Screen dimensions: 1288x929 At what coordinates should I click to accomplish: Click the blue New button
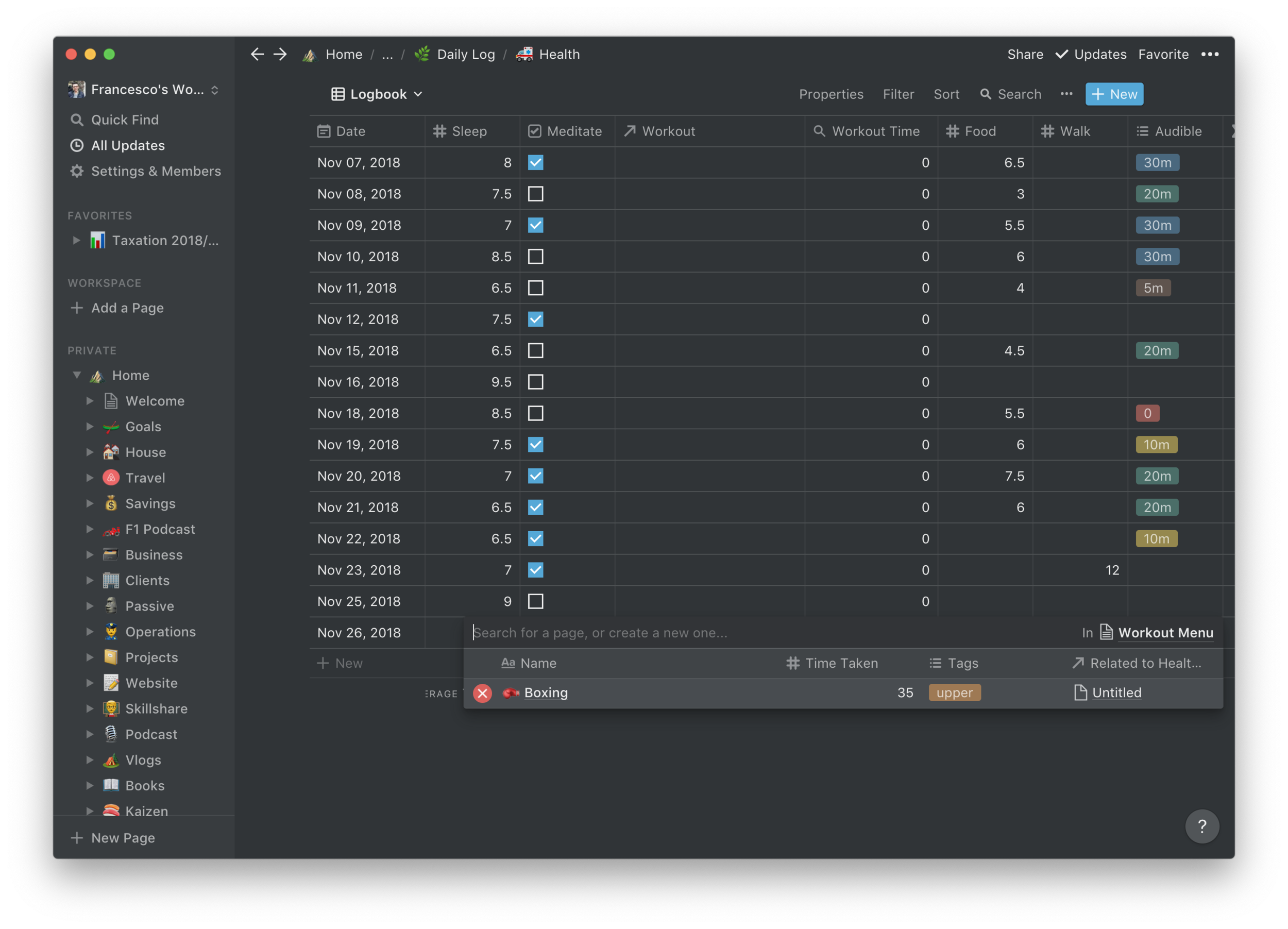click(1114, 94)
